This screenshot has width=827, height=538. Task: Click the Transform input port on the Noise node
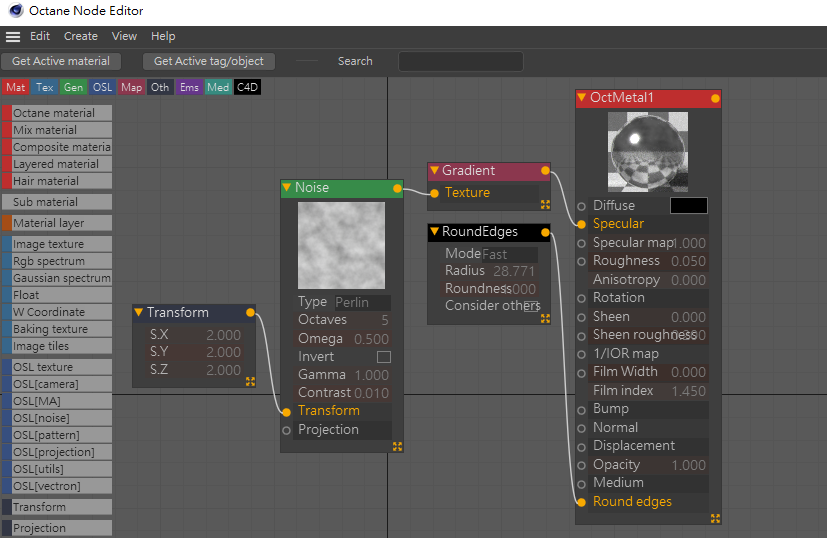[286, 412]
